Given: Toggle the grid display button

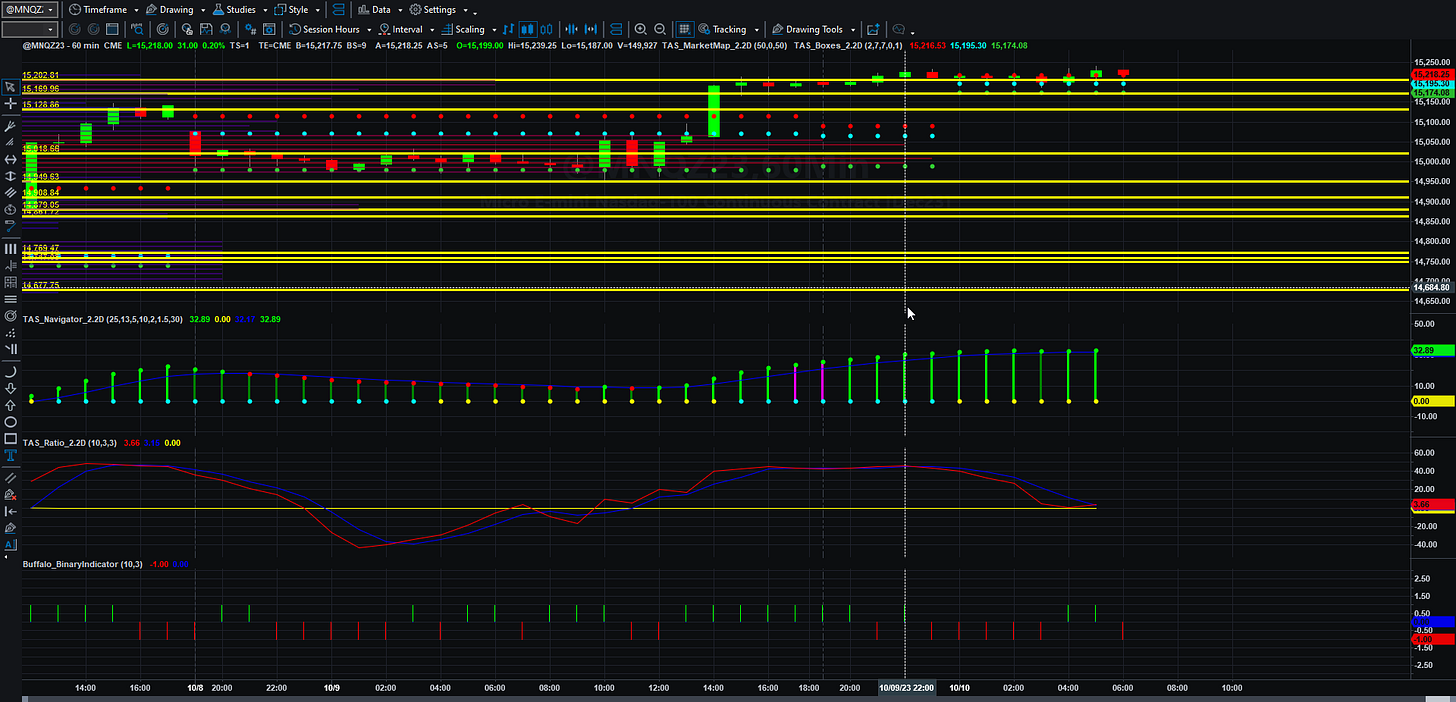Looking at the screenshot, I should click(x=684, y=29).
